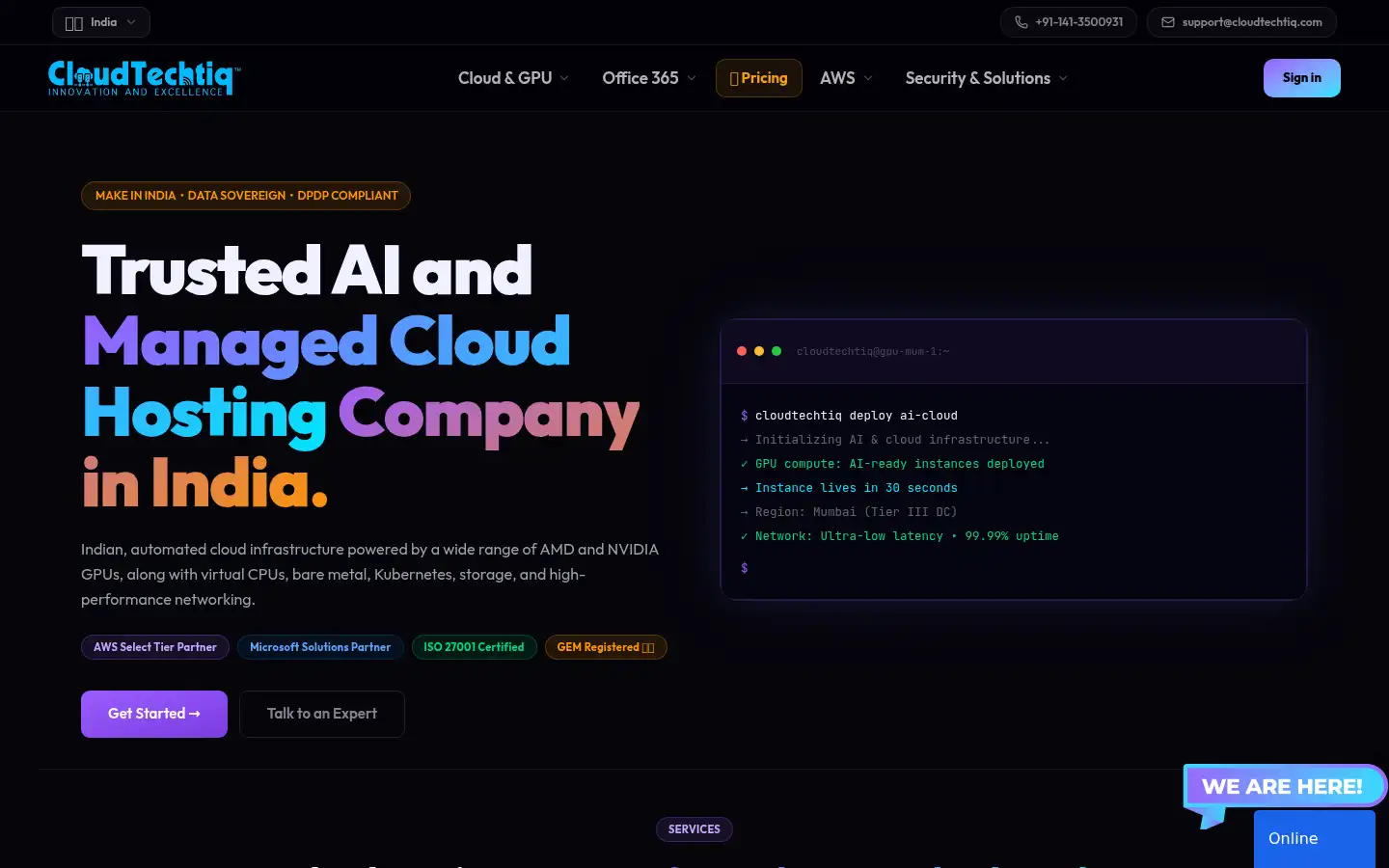Click terminal title cloudtechtiq@gpu-mum-1
The image size is (1389, 868).
[x=873, y=352]
